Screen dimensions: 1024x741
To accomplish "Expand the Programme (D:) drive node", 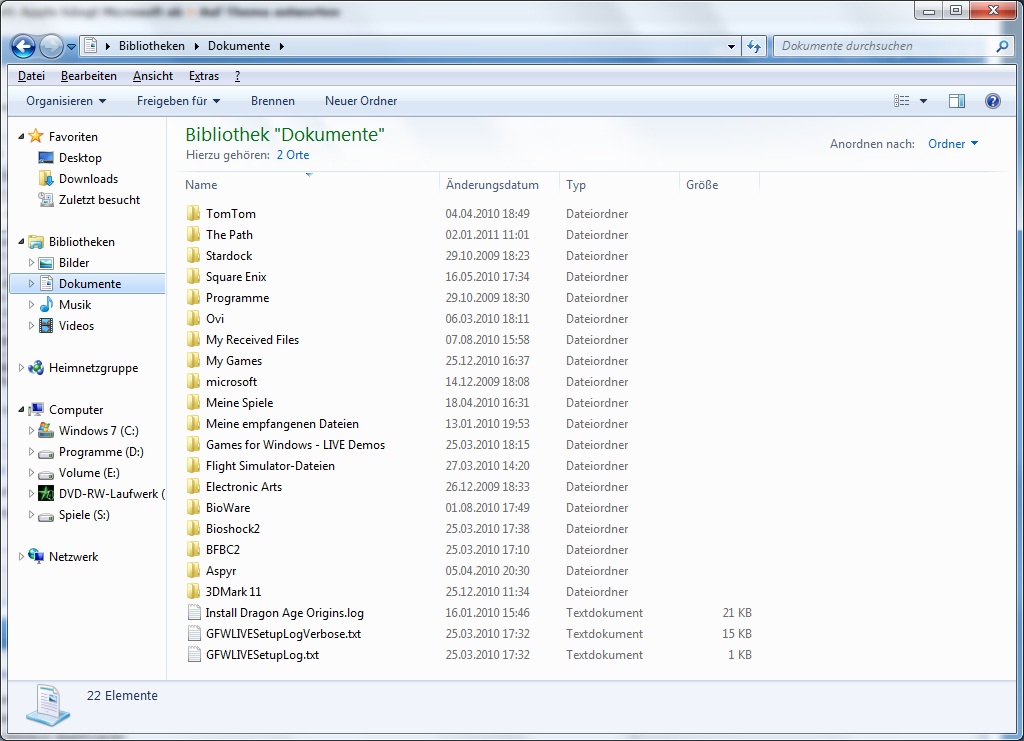I will pyautogui.click(x=31, y=451).
